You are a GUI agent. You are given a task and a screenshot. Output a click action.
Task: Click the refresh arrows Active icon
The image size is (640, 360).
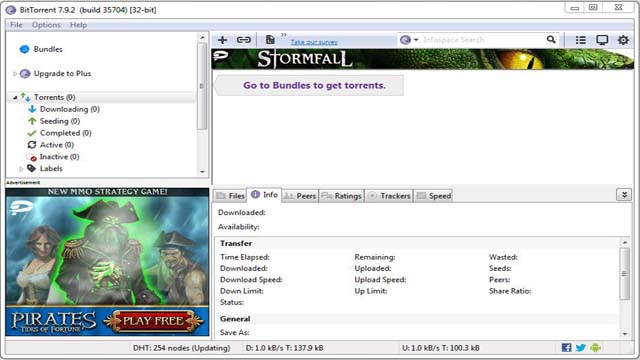tap(32, 144)
